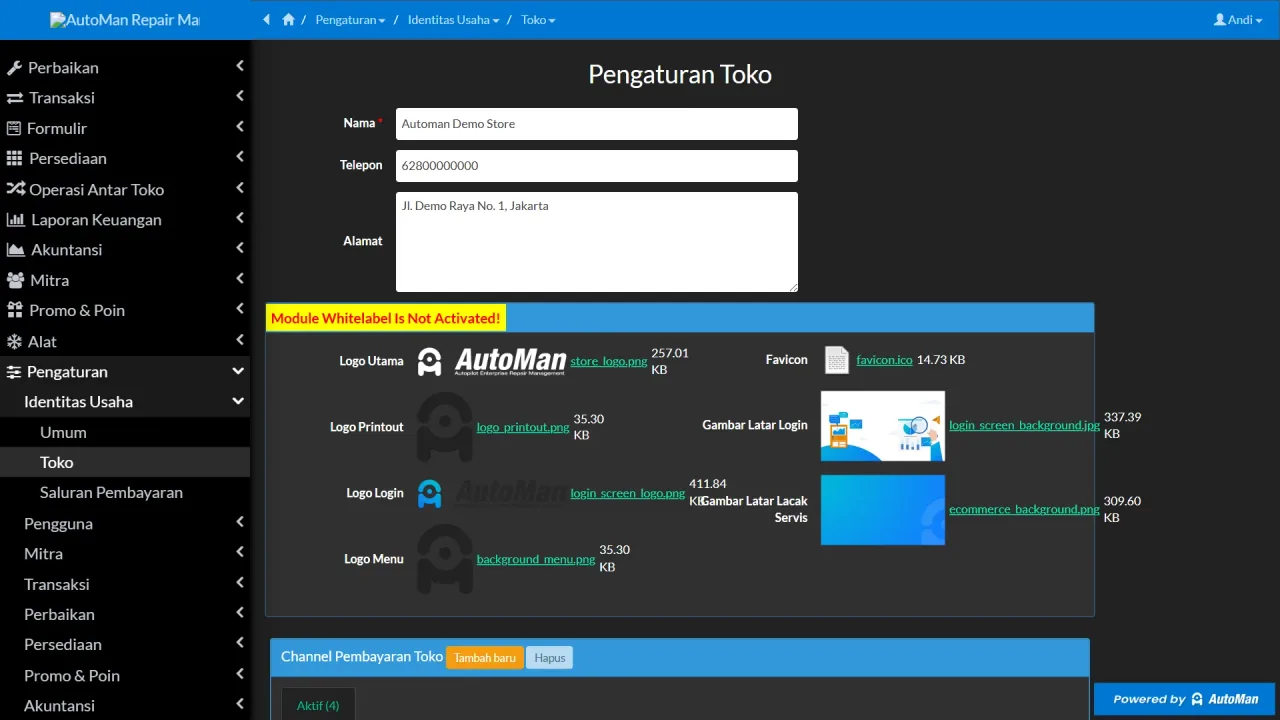This screenshot has width=1280, height=720.
Task: Click the people icon beside top-level Mitra
Action: 15,280
